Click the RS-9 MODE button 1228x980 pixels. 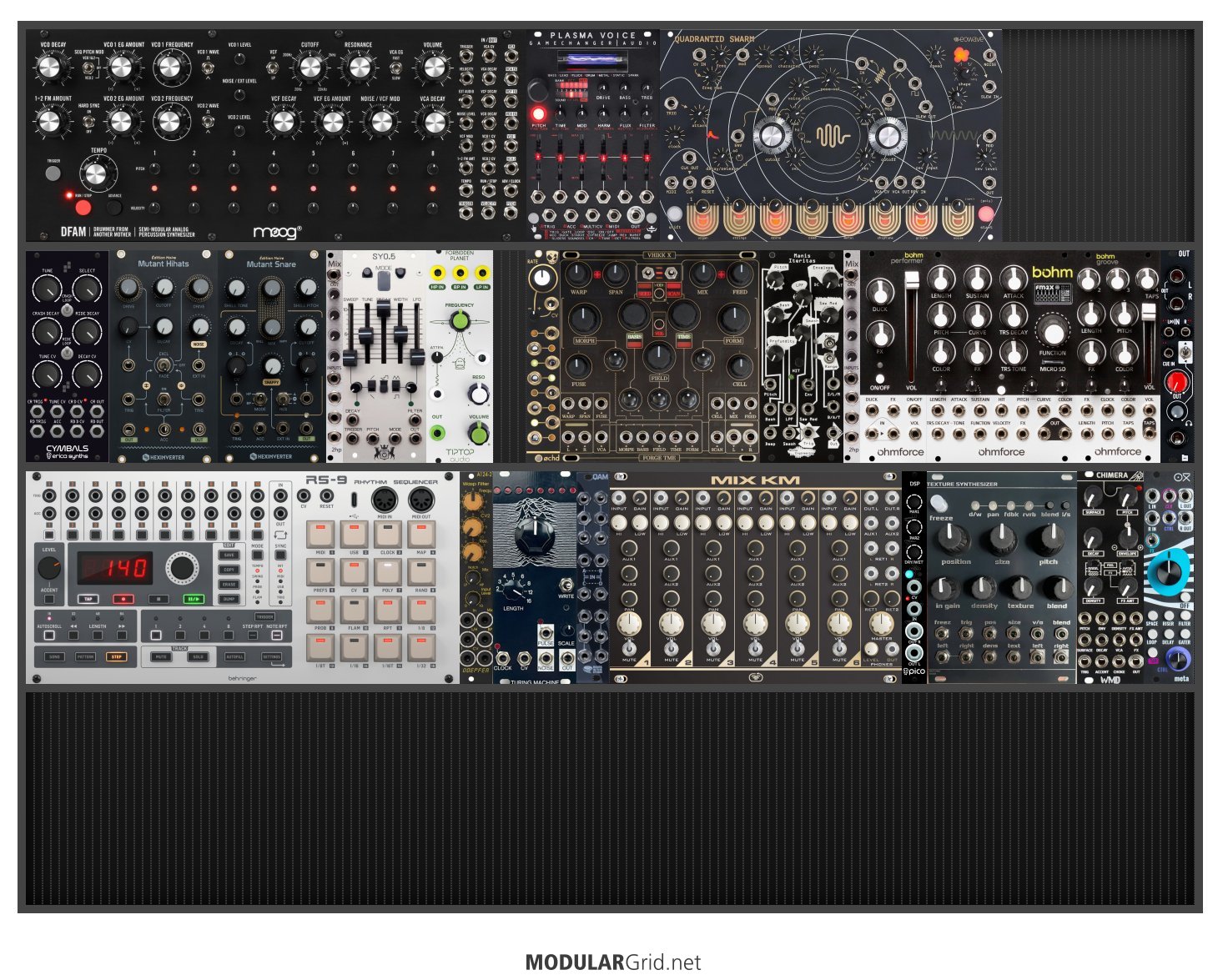[x=258, y=555]
